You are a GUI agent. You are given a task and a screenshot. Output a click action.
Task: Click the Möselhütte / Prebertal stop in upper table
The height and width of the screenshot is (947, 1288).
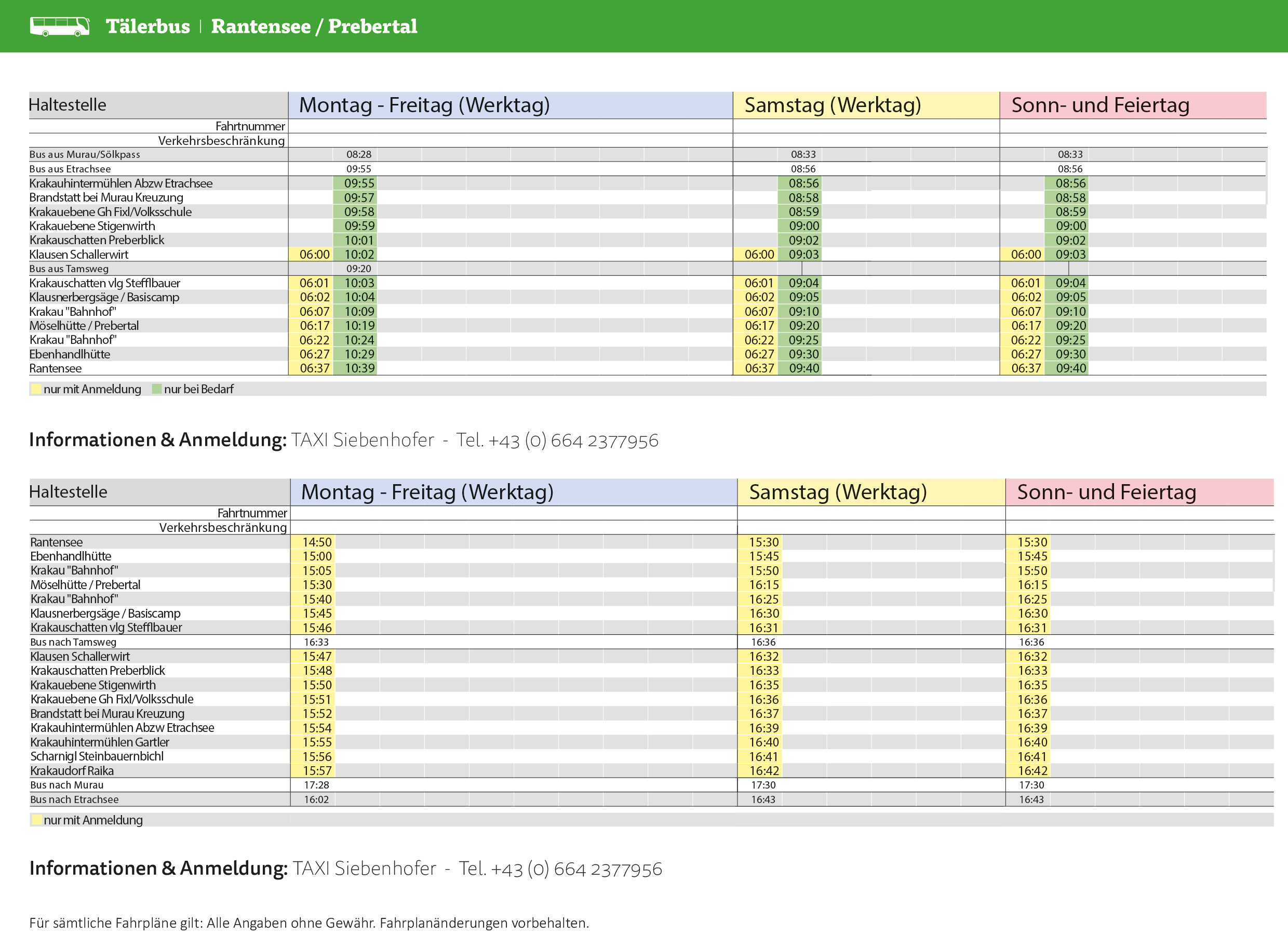[x=84, y=326]
